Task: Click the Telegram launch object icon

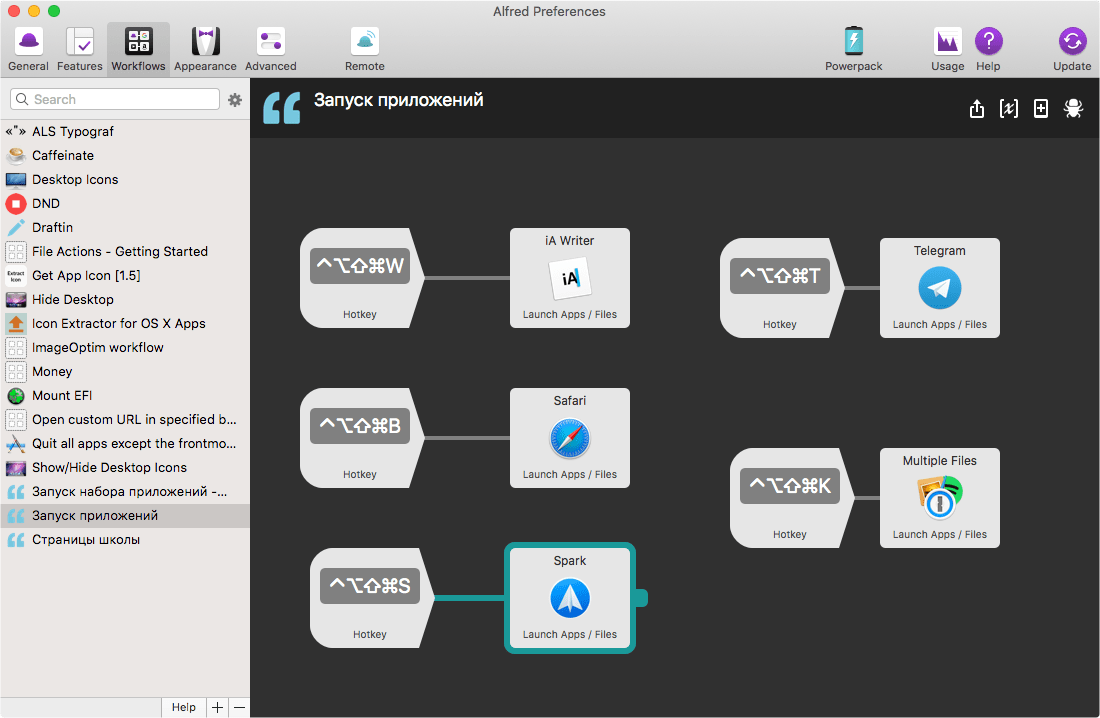Action: tap(940, 288)
